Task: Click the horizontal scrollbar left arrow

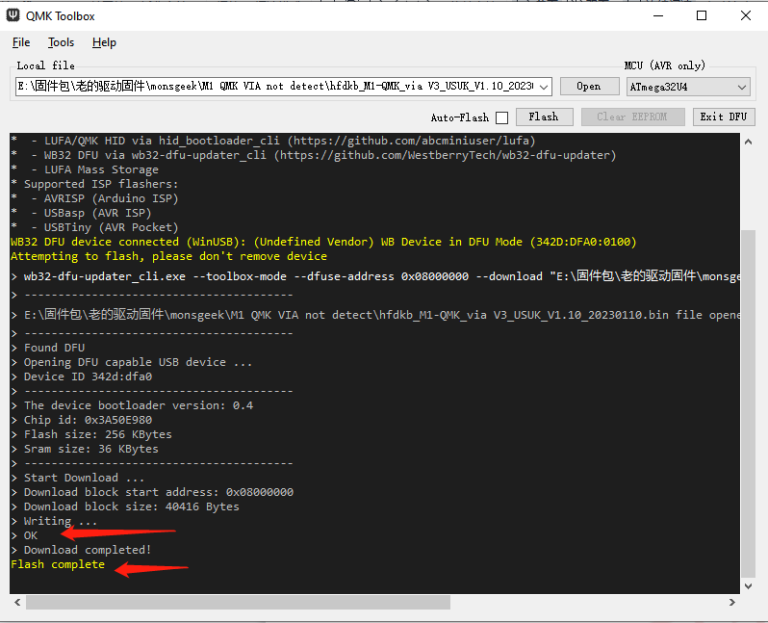Action: tap(17, 603)
